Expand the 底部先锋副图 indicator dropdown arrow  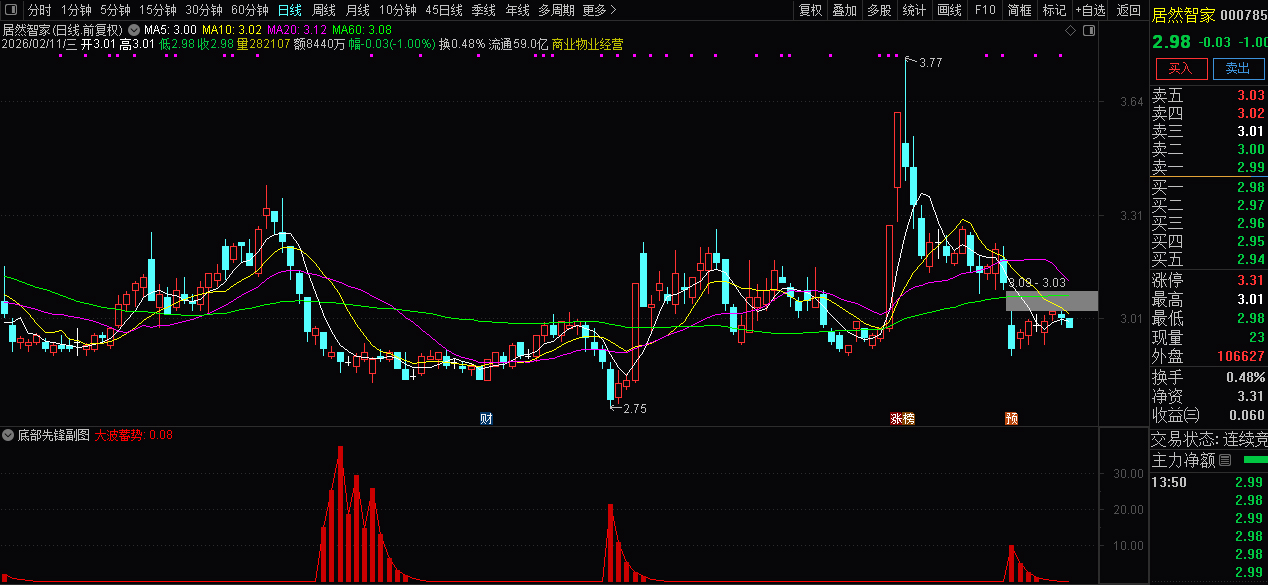9,436
